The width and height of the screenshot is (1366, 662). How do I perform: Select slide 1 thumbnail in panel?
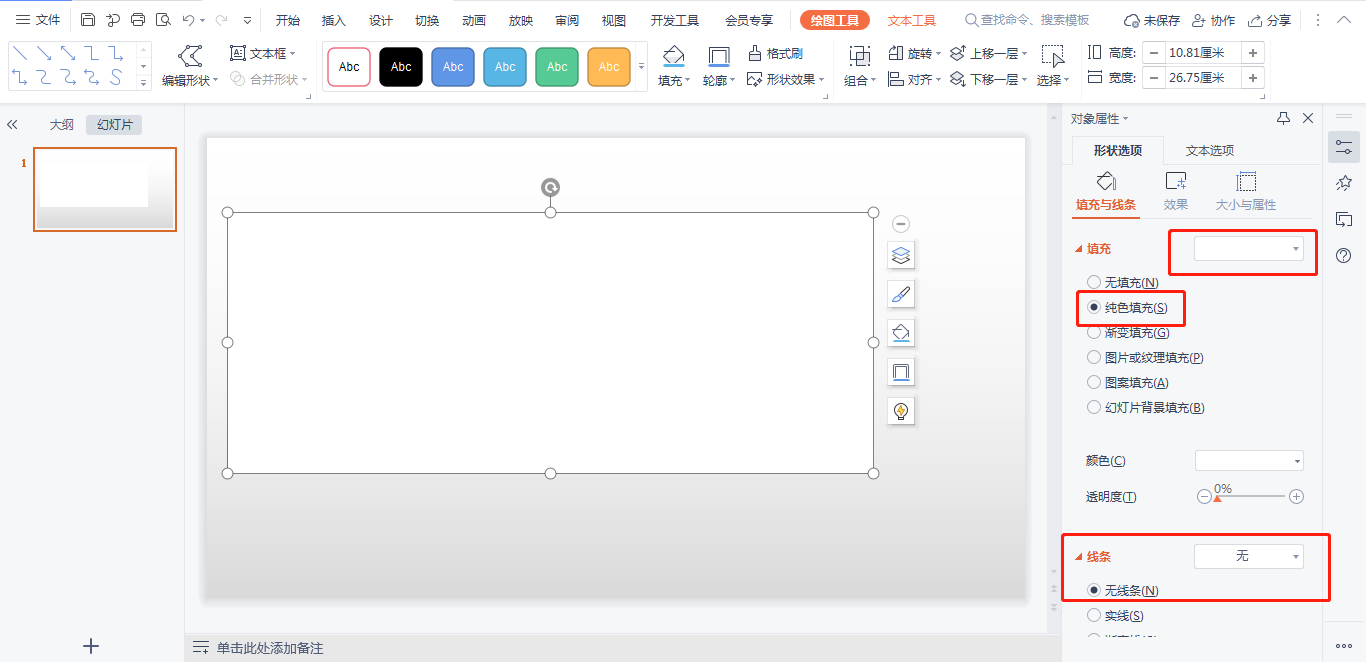click(x=105, y=189)
